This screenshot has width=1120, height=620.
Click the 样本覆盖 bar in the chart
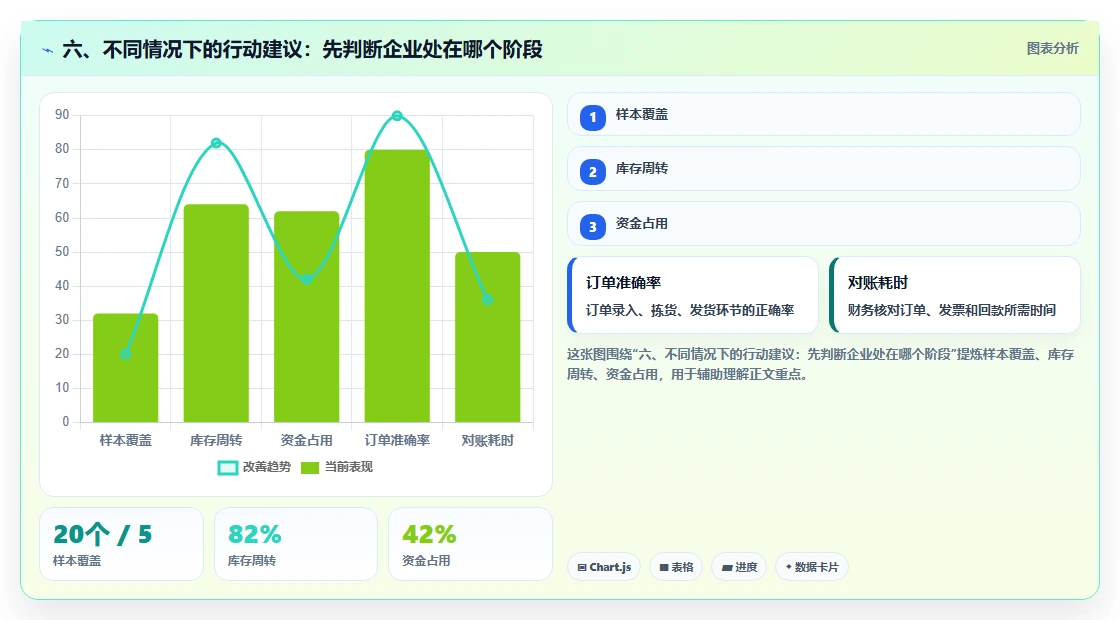[126, 368]
